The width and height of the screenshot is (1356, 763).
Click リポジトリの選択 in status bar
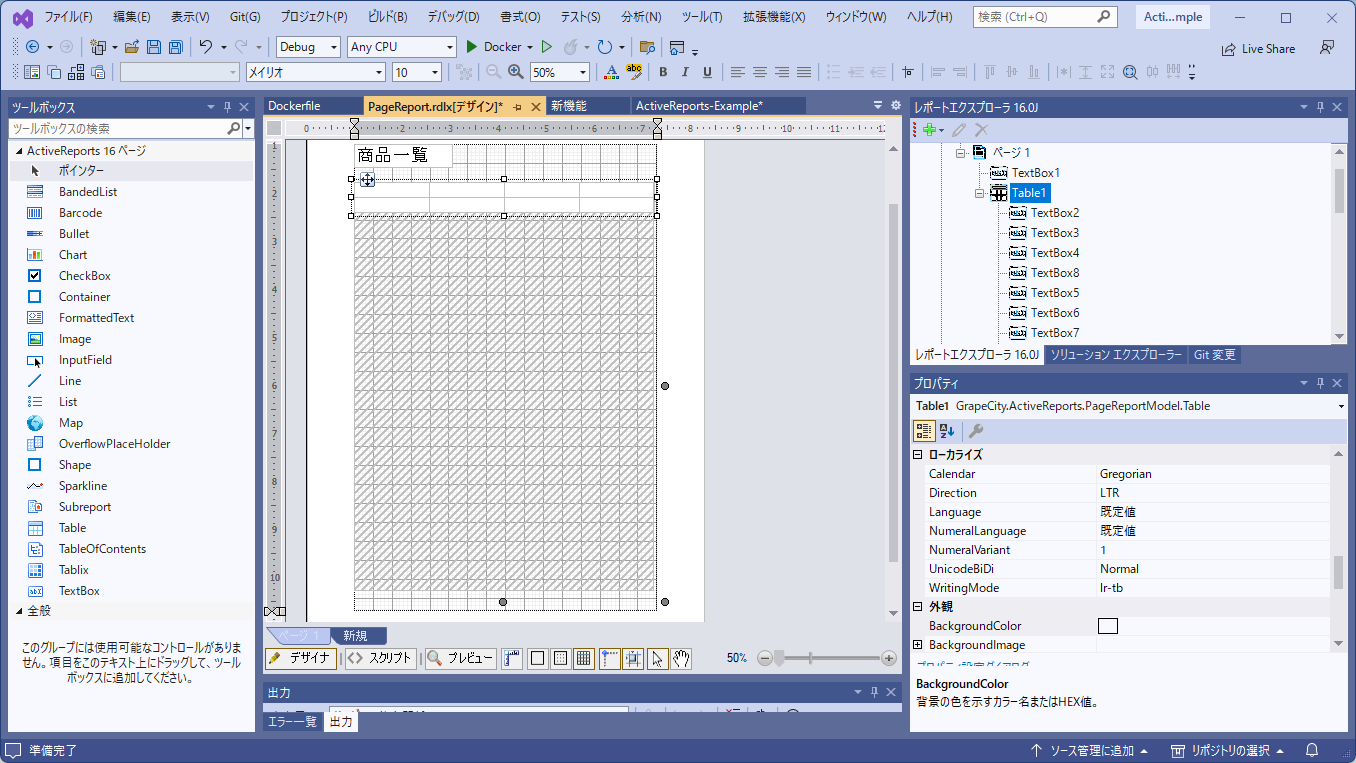[x=1227, y=751]
